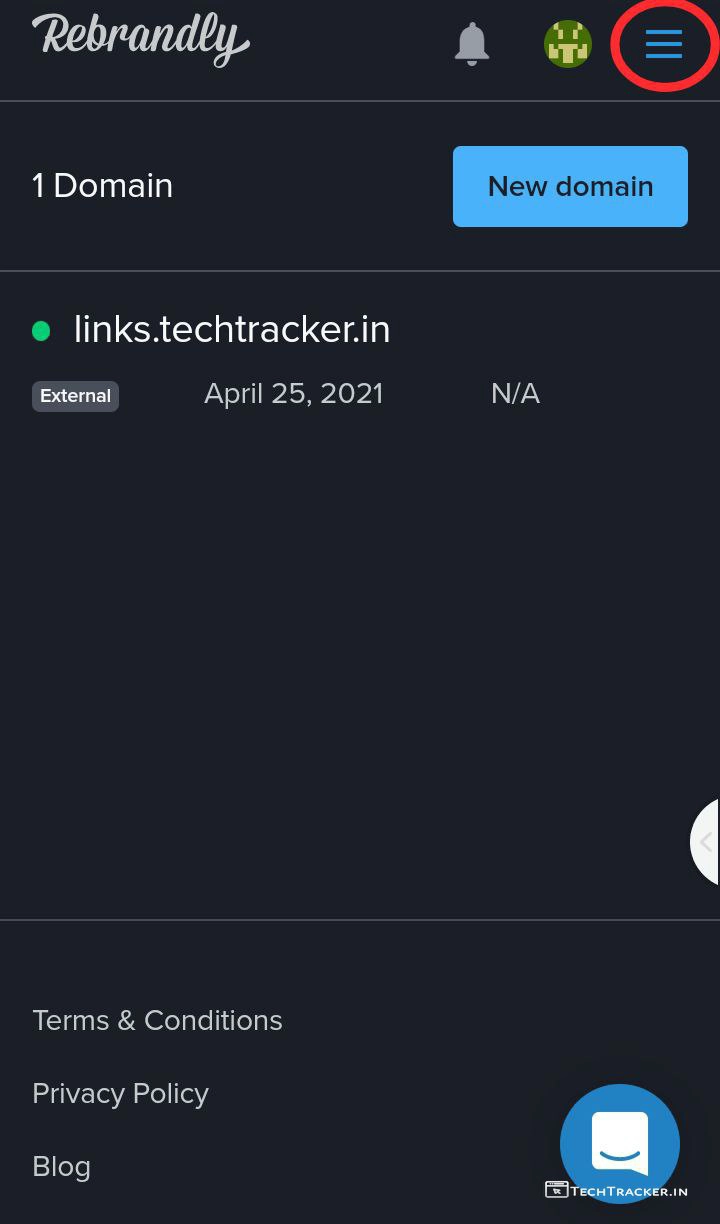Click the notifications bell icon
This screenshot has width=720, height=1224.
(472, 44)
